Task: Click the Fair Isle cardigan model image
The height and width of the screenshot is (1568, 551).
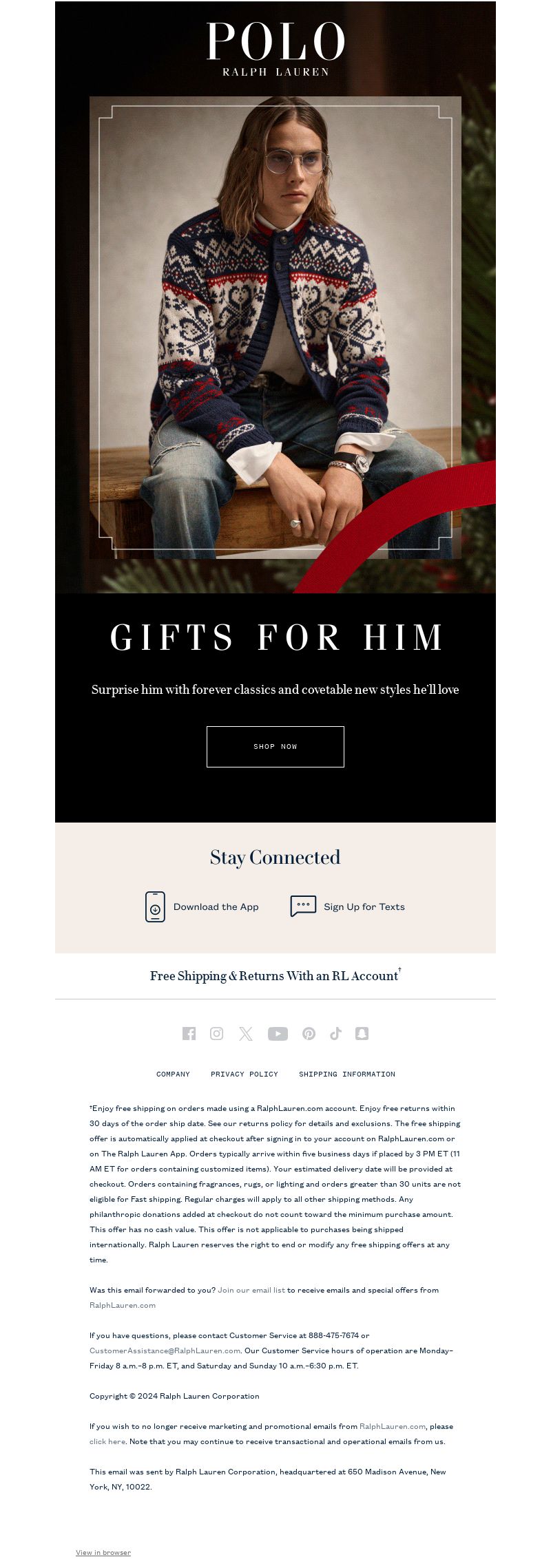Action: click(x=275, y=328)
